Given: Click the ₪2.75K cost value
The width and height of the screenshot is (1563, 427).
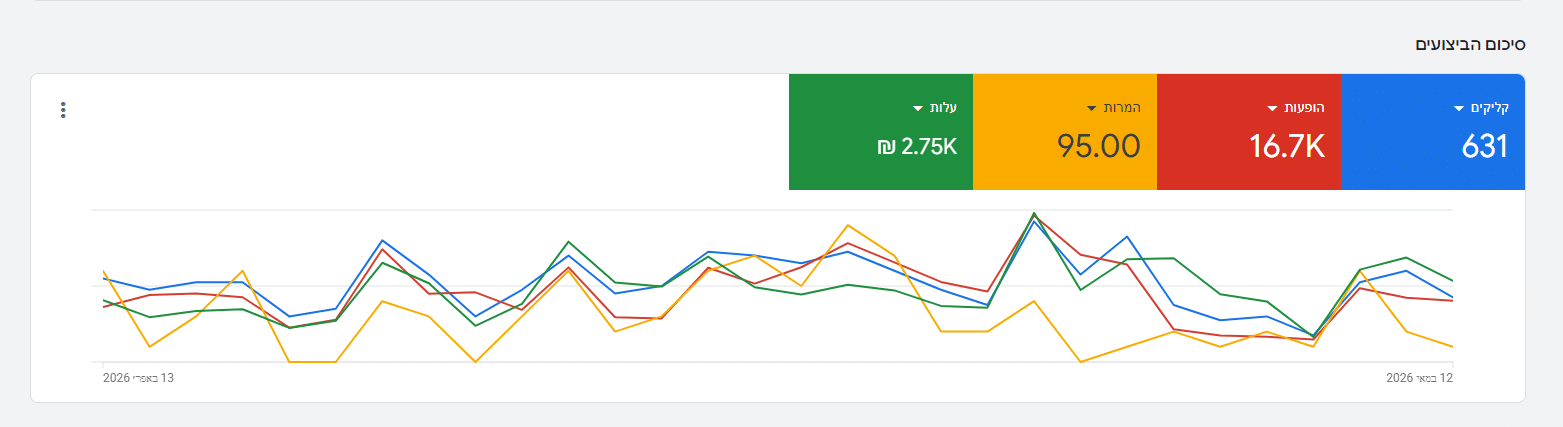Looking at the screenshot, I should point(917,147).
